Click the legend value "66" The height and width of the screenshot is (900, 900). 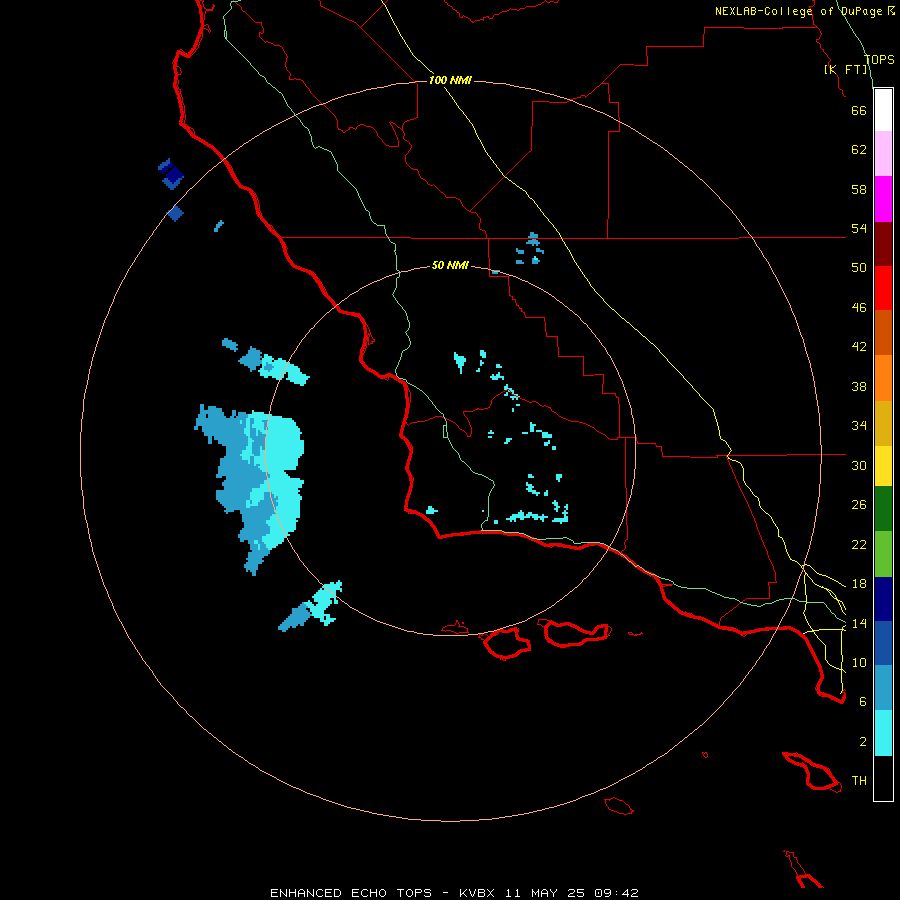859,110
